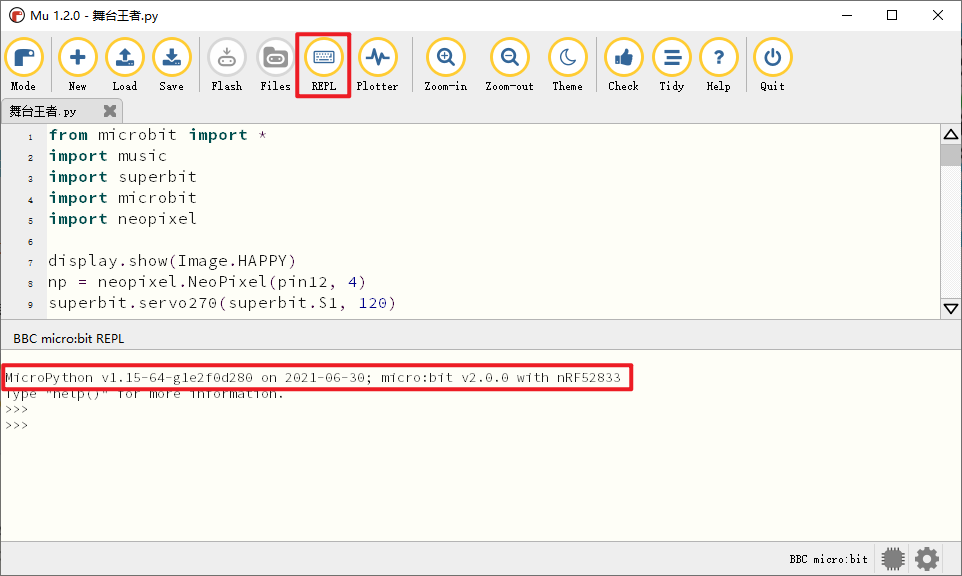Click the device chip status icon
The image size is (962, 576).
(x=893, y=559)
